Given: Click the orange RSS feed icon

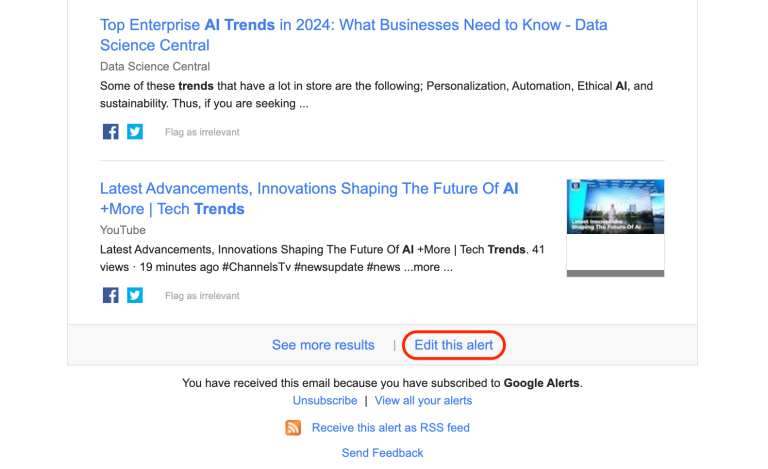Looking at the screenshot, I should [x=293, y=427].
